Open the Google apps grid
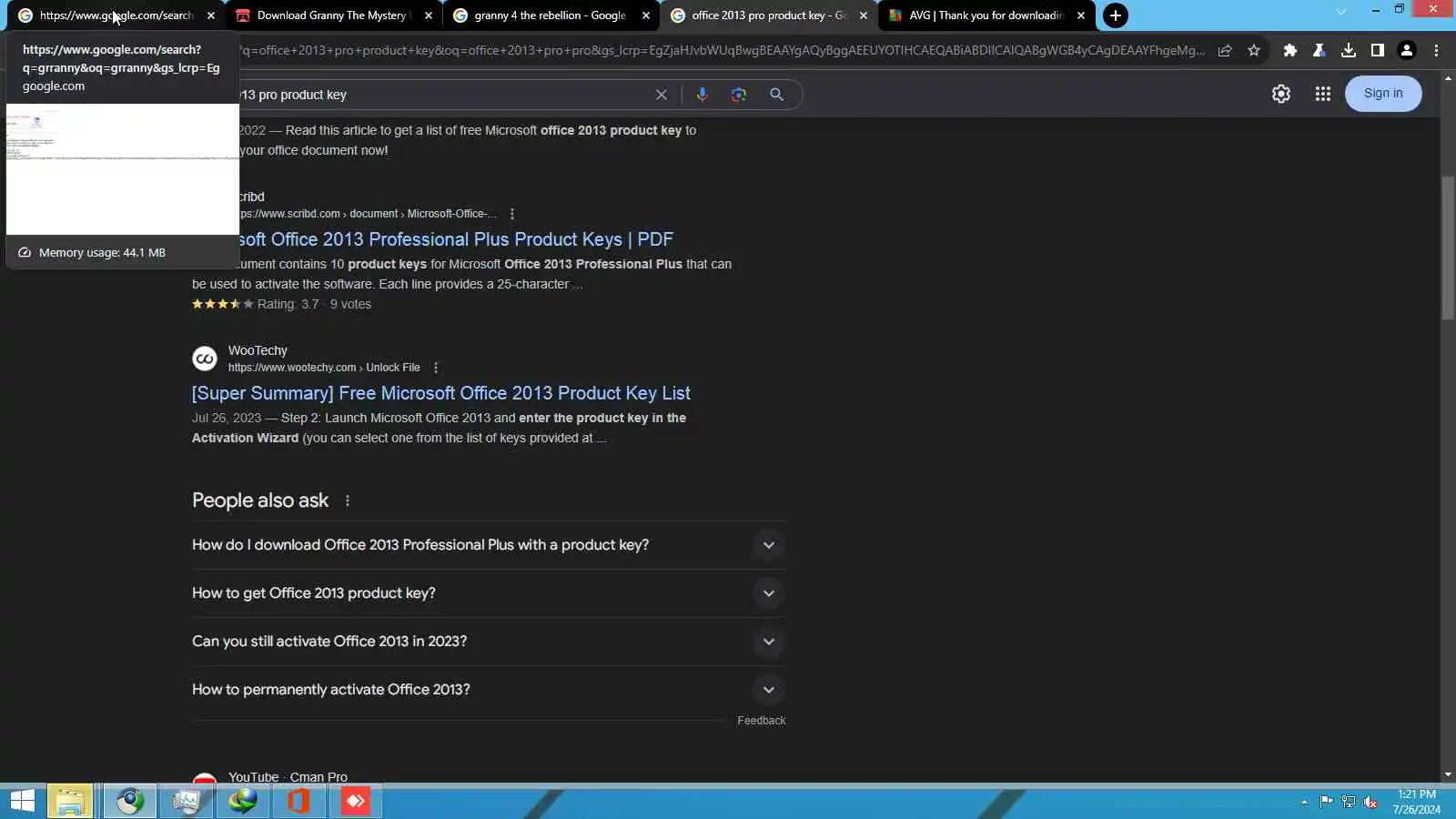The width and height of the screenshot is (1456, 819). [x=1323, y=94]
